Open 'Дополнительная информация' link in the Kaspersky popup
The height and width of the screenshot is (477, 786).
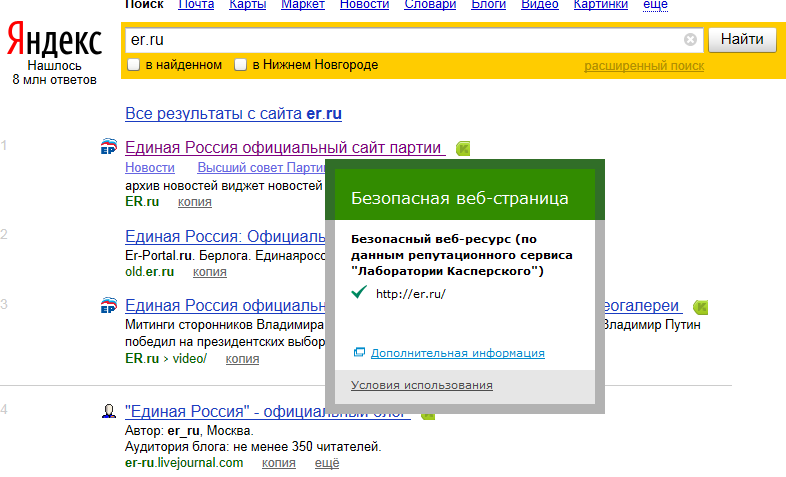(458, 353)
